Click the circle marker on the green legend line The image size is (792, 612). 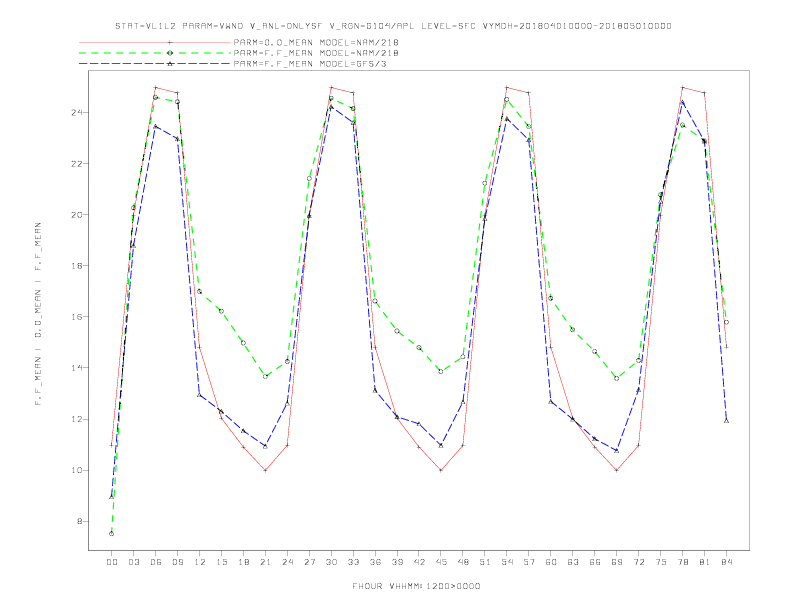(x=170, y=53)
